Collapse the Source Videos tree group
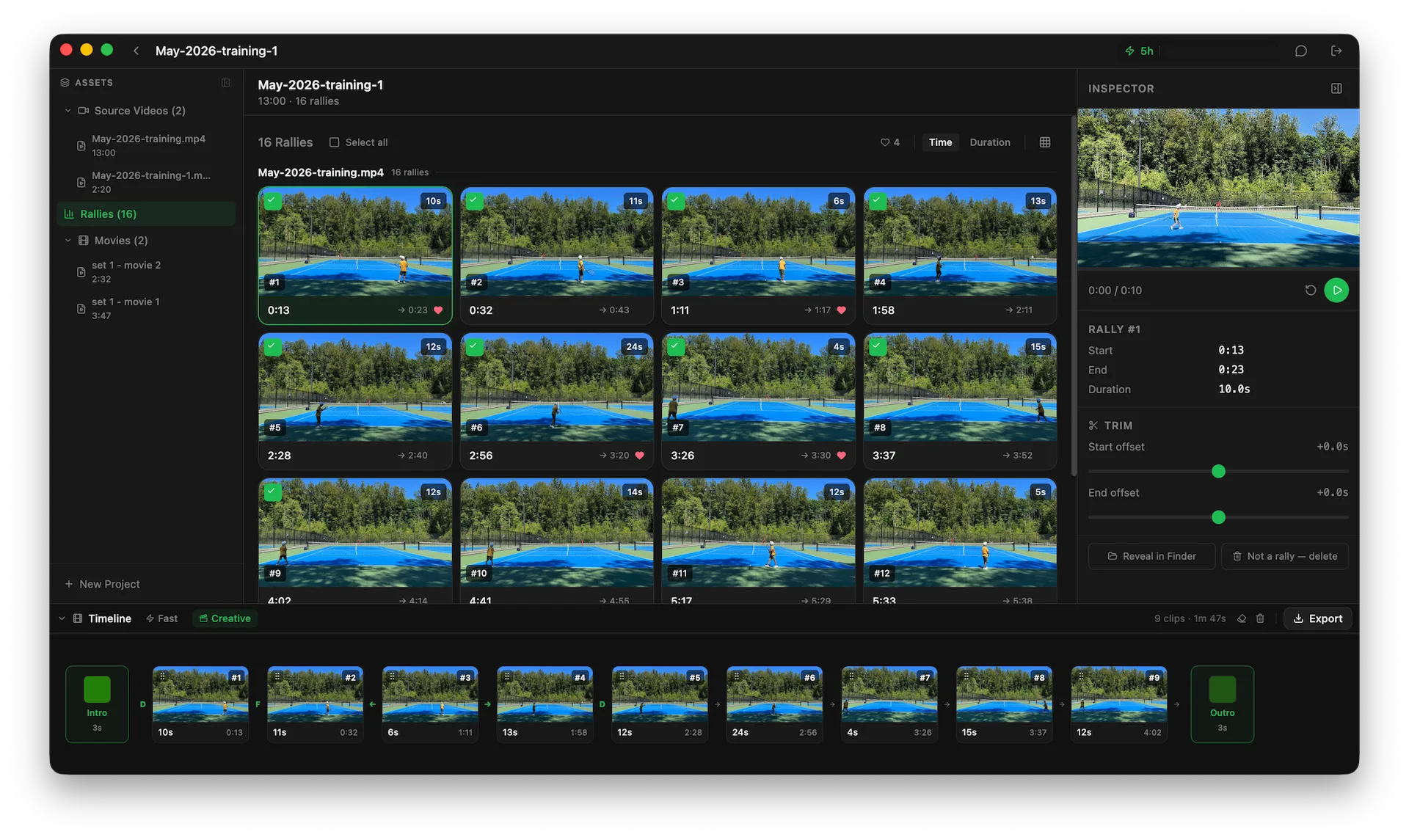1409x840 pixels. pos(68,111)
